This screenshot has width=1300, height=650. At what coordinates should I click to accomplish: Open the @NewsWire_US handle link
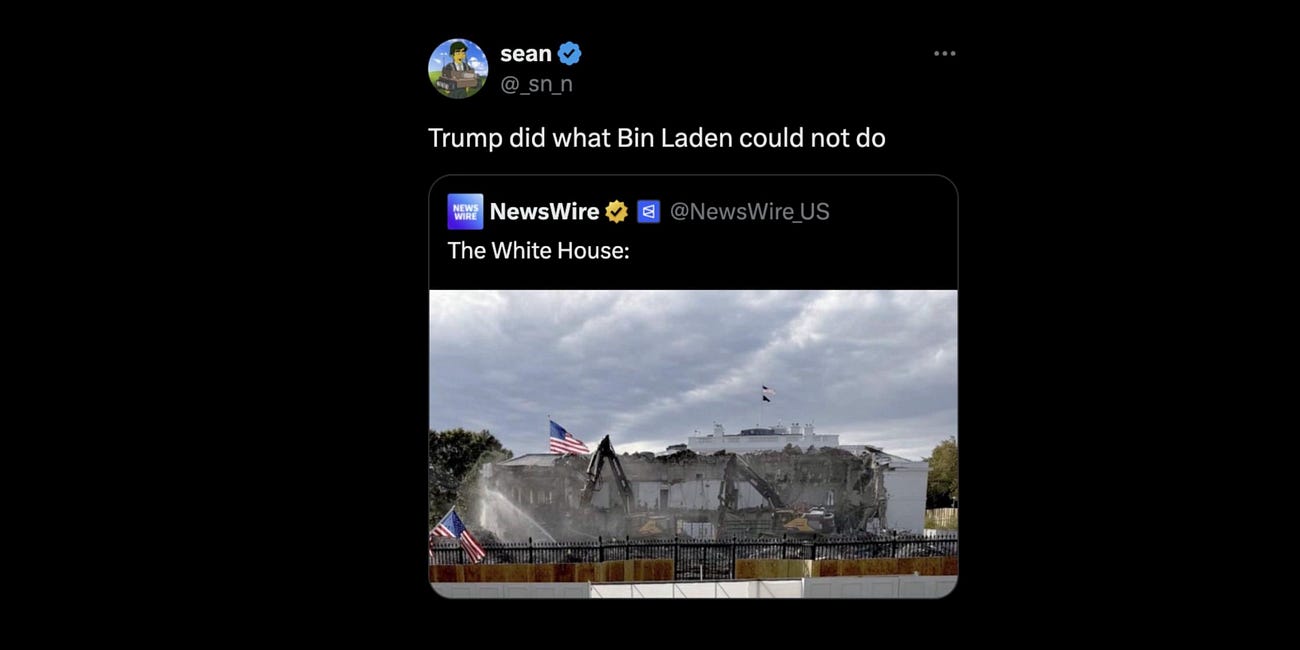749,212
